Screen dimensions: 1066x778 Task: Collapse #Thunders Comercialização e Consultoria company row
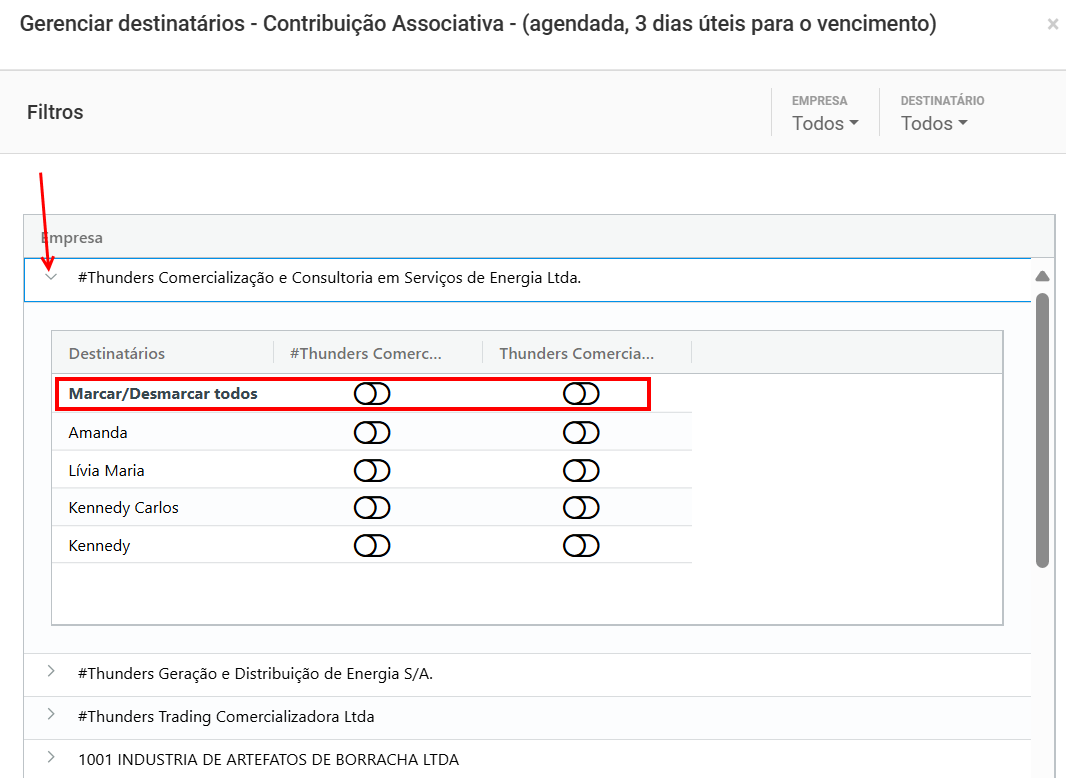(49, 277)
